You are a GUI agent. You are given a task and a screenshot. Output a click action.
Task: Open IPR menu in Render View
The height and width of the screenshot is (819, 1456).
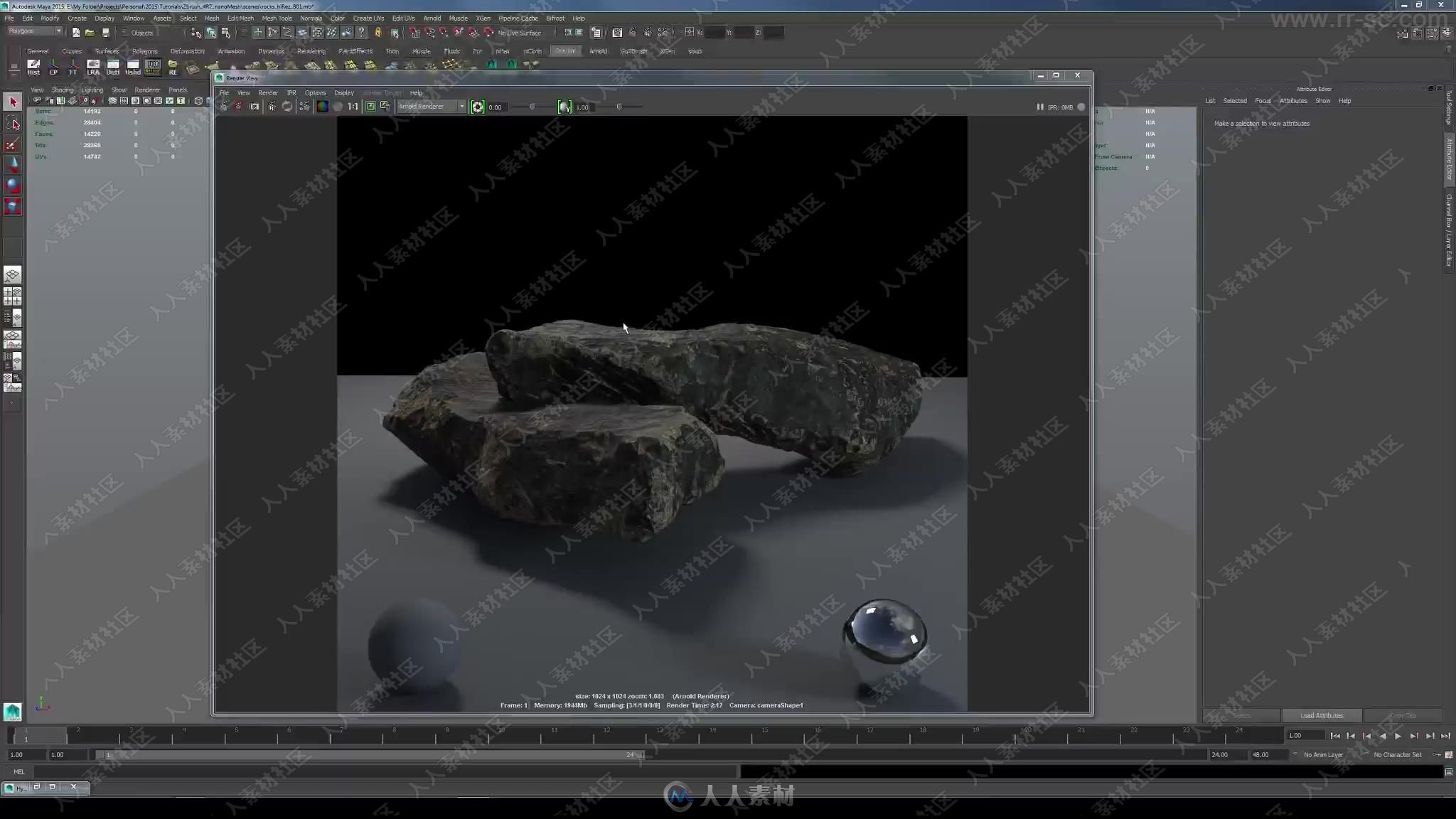click(291, 93)
